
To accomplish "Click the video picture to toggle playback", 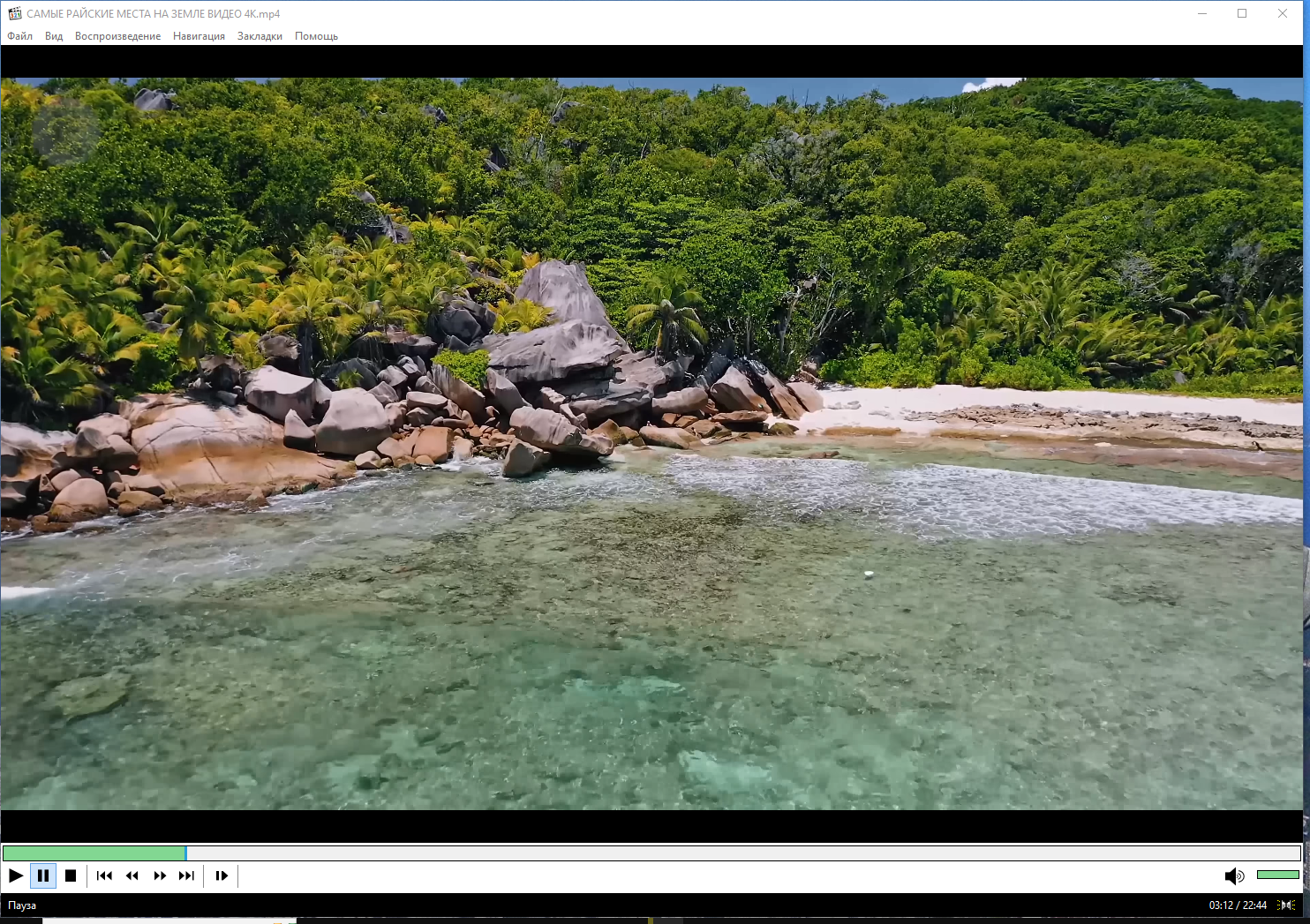I will 651,444.
